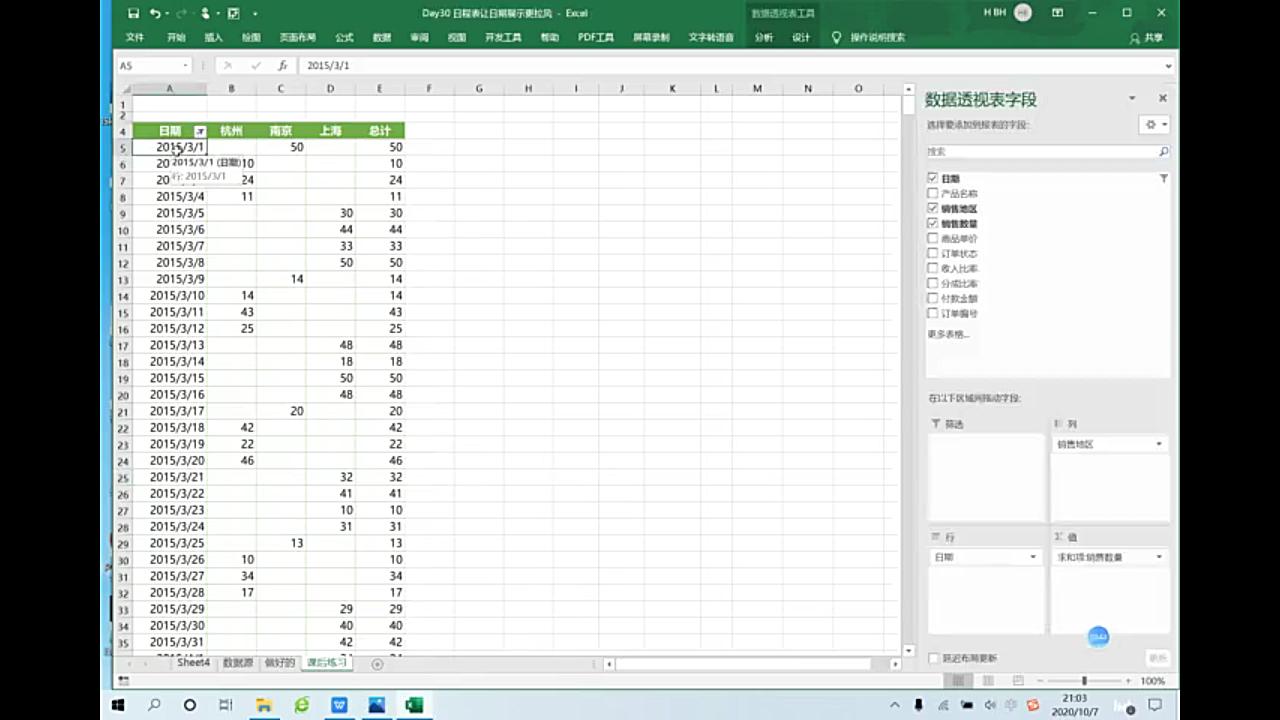Viewport: 1280px width, 720px height.
Task: Open Windows taskbar search
Action: tap(154, 705)
